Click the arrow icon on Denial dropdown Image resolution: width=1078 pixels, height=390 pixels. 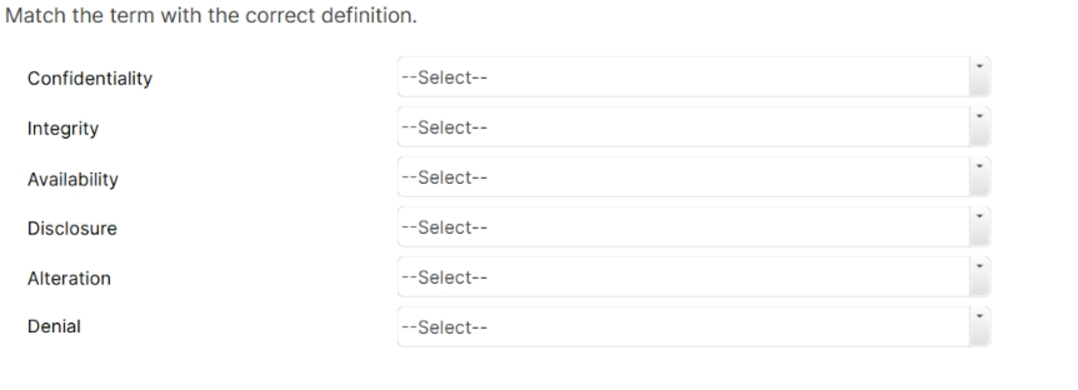click(x=980, y=316)
